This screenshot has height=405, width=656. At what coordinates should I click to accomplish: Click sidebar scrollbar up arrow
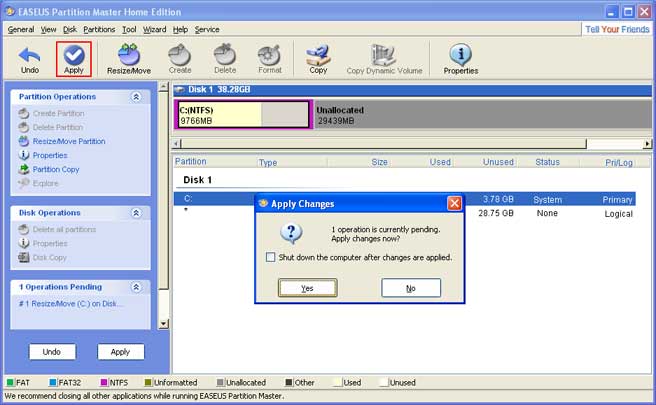click(164, 87)
